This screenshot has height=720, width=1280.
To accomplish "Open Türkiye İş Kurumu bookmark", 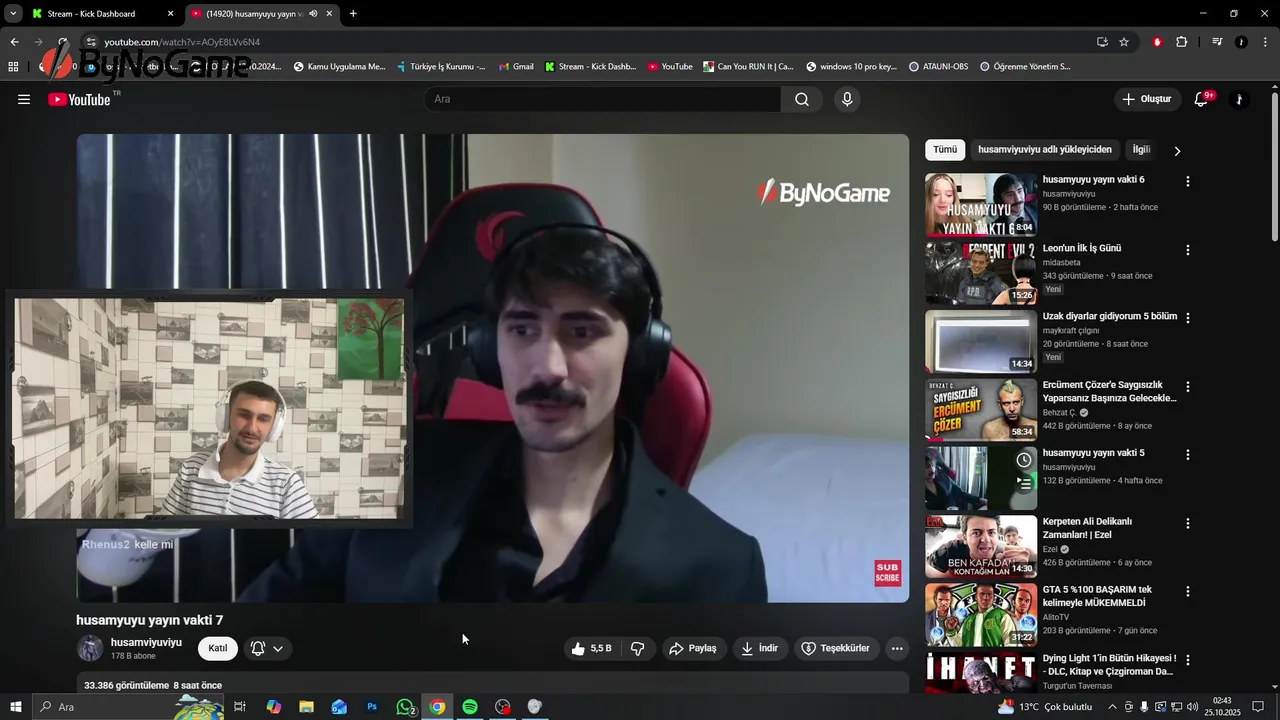I will click(440, 67).
